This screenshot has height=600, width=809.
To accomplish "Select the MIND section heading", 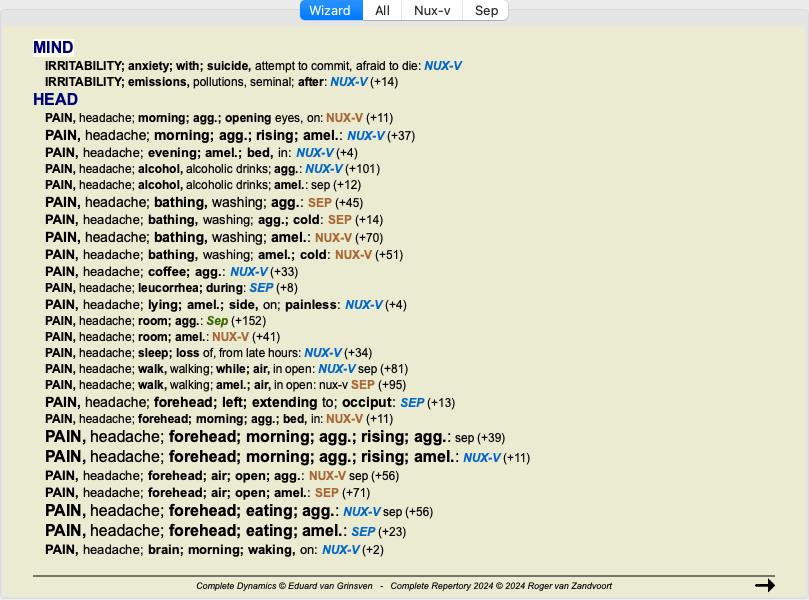I will click(x=53, y=47).
